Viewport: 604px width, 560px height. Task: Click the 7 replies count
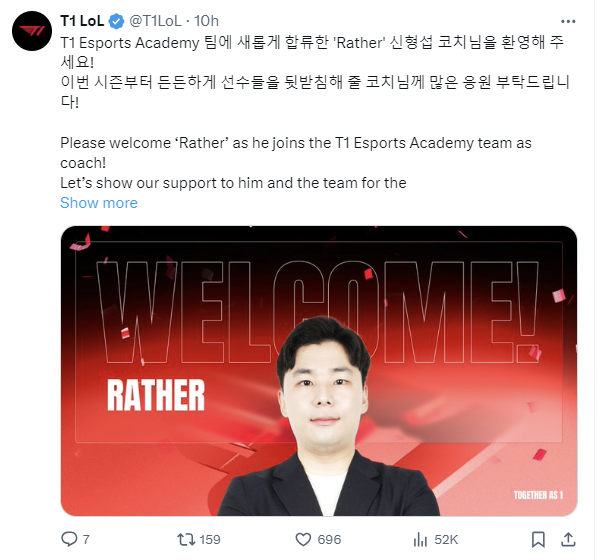point(86,540)
